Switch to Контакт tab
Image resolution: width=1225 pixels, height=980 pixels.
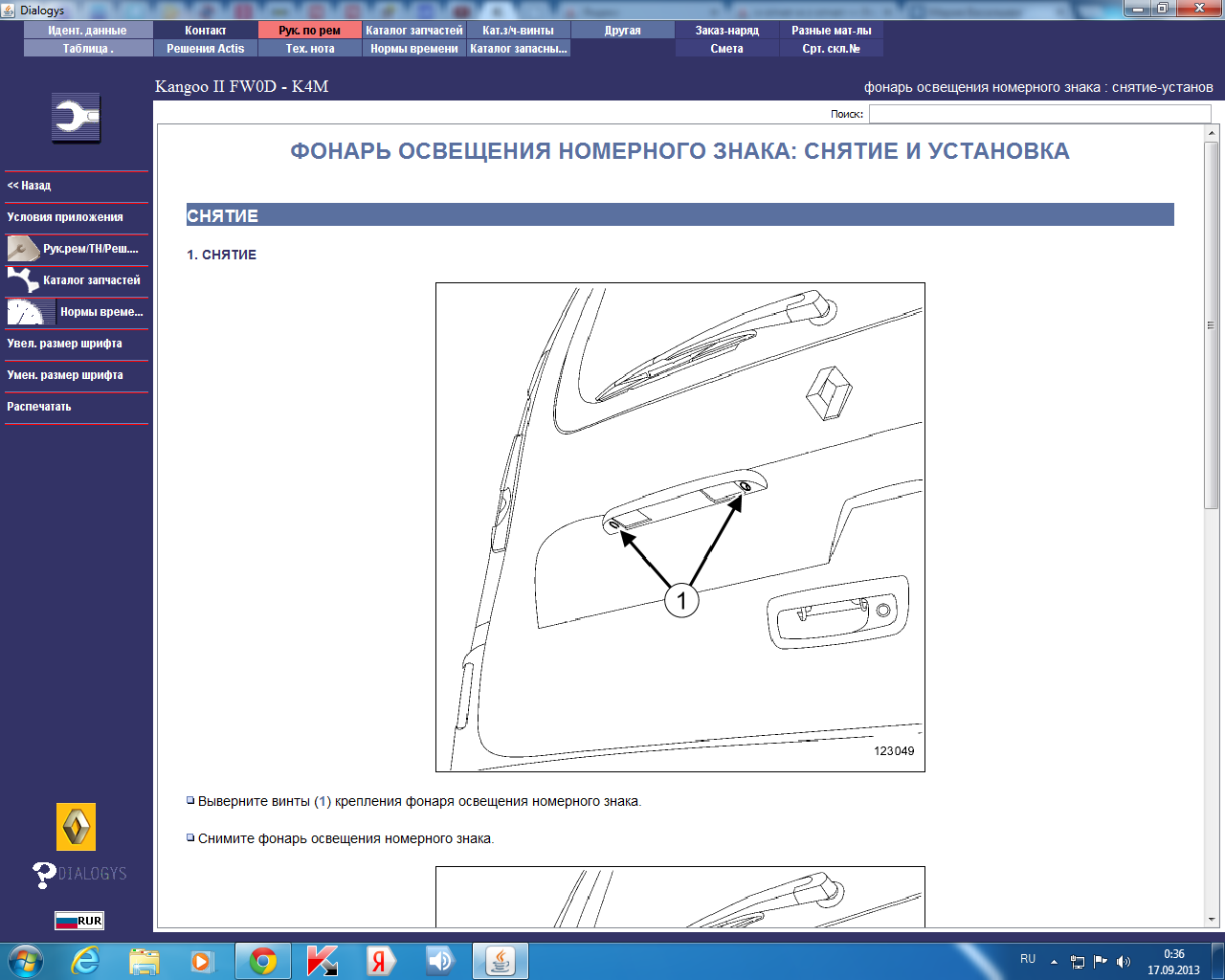pos(206,31)
